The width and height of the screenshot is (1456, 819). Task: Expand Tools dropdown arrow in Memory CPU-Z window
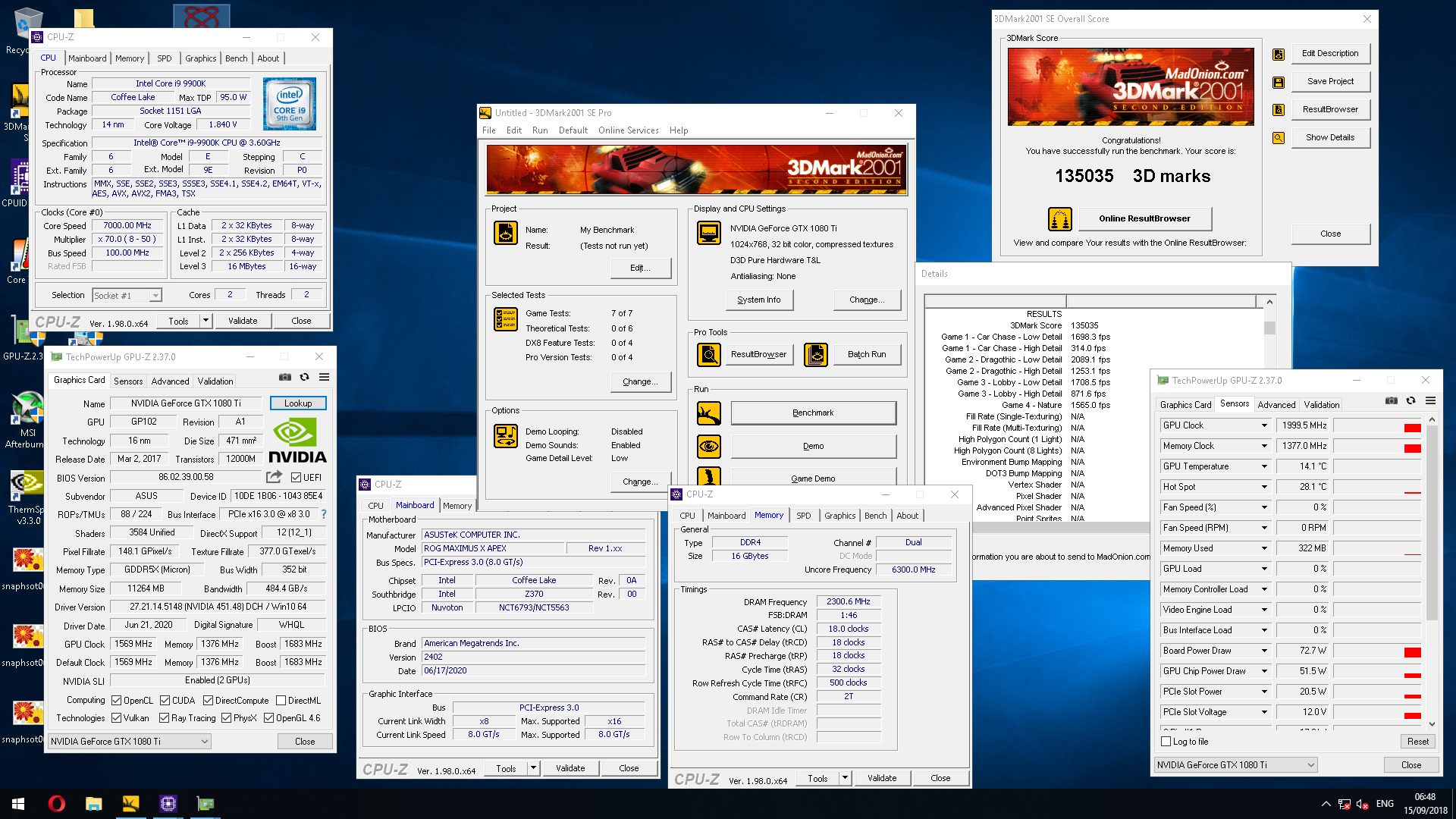coord(845,778)
